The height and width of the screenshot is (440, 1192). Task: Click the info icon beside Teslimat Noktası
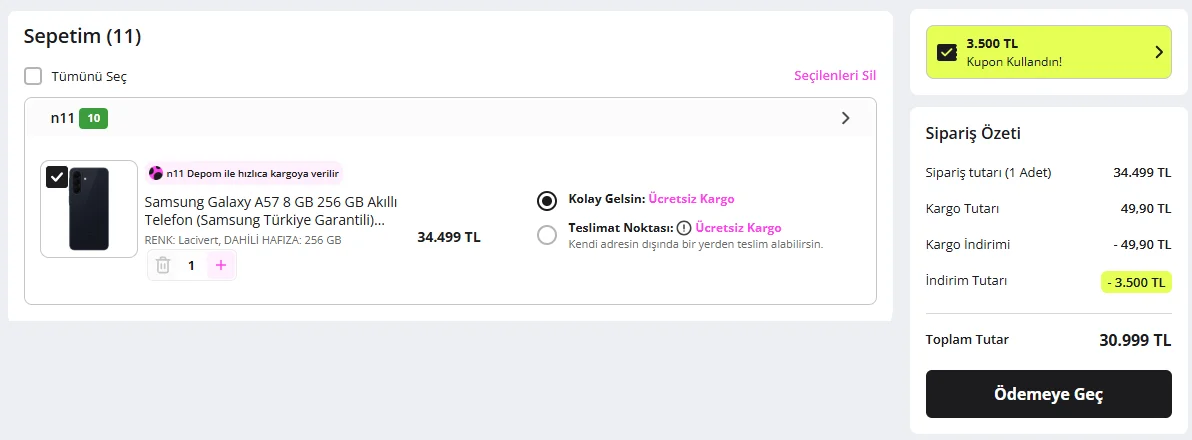tap(684, 228)
